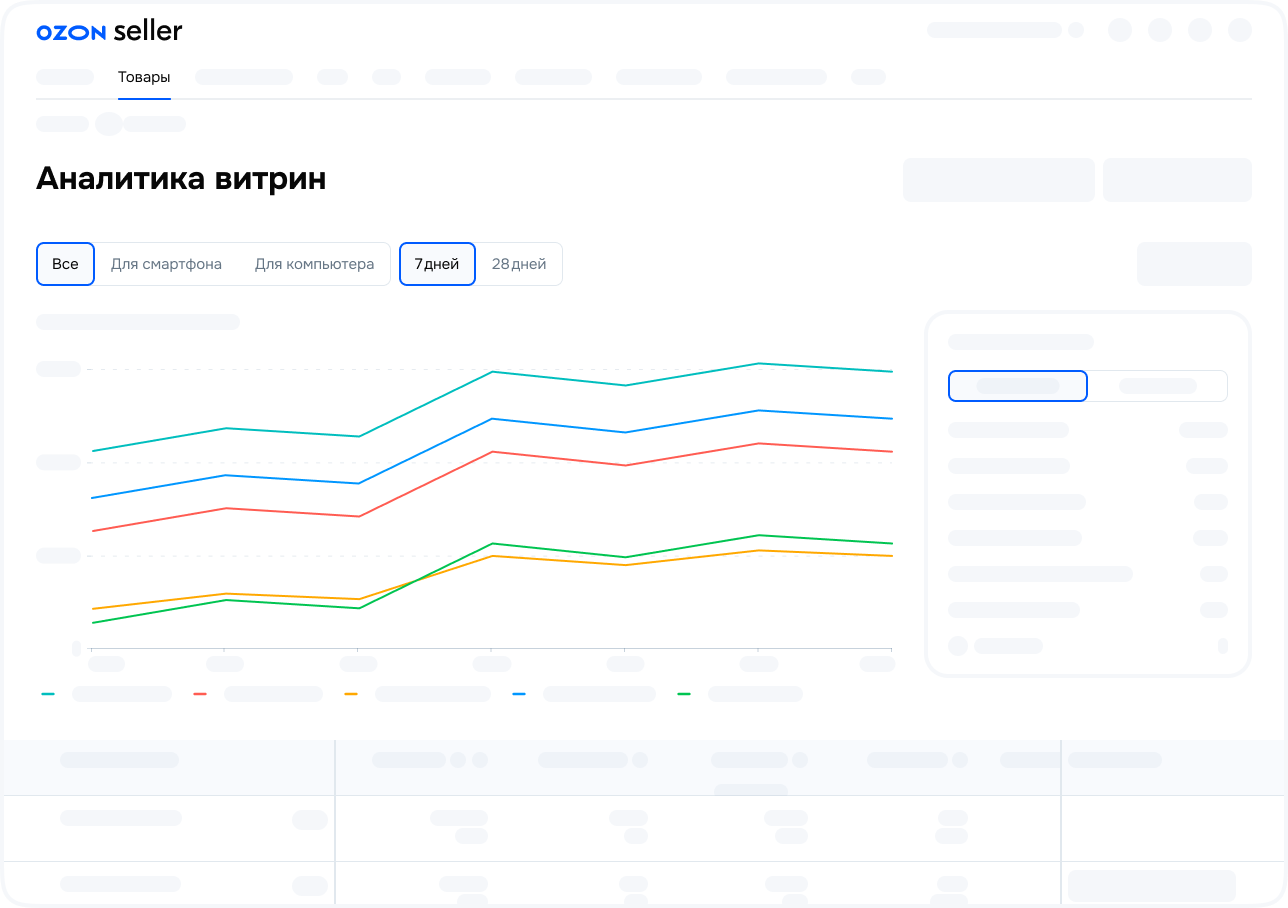This screenshot has height=908, width=1288.
Task: Click the Аналитика витрин heading
Action: coord(181,178)
